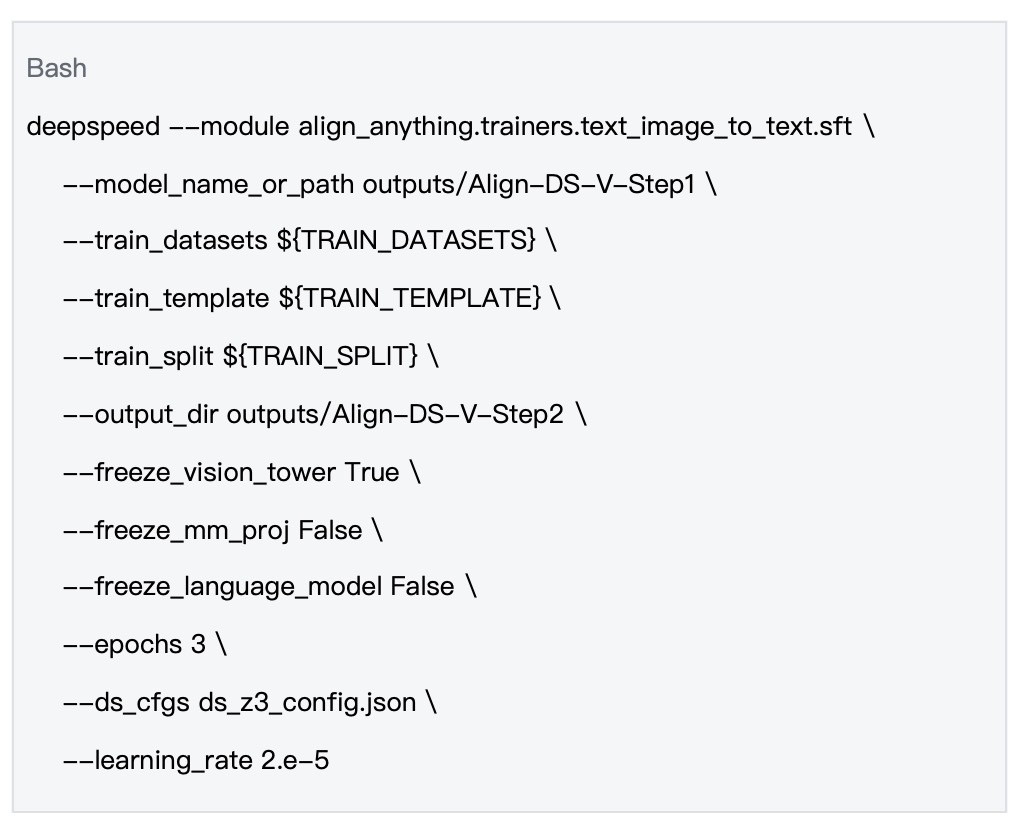1026x822 pixels.
Task: Click the deepspeed --module command line
Action: (x=450, y=126)
